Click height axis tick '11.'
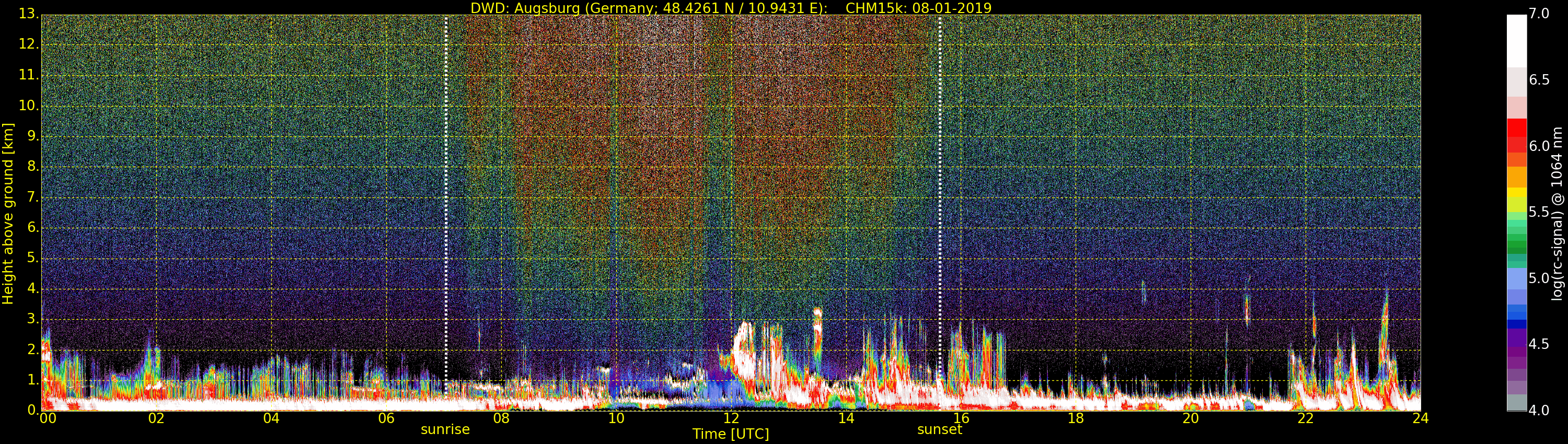Image resolution: width=1568 pixels, height=444 pixels. point(29,75)
